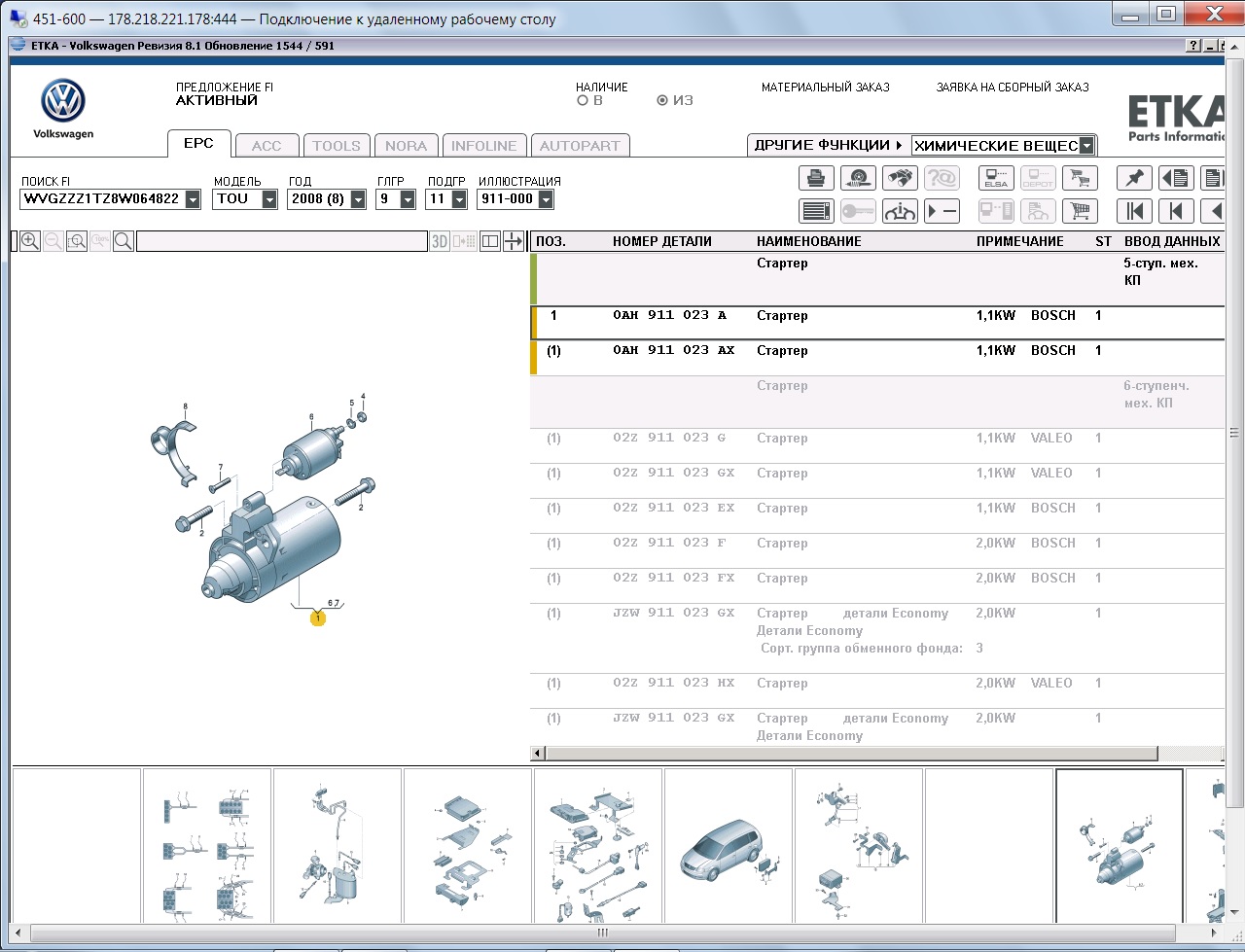Image resolution: width=1245 pixels, height=952 pixels.
Task: Select part number 0AH 911 023 AX
Action: (x=674, y=350)
